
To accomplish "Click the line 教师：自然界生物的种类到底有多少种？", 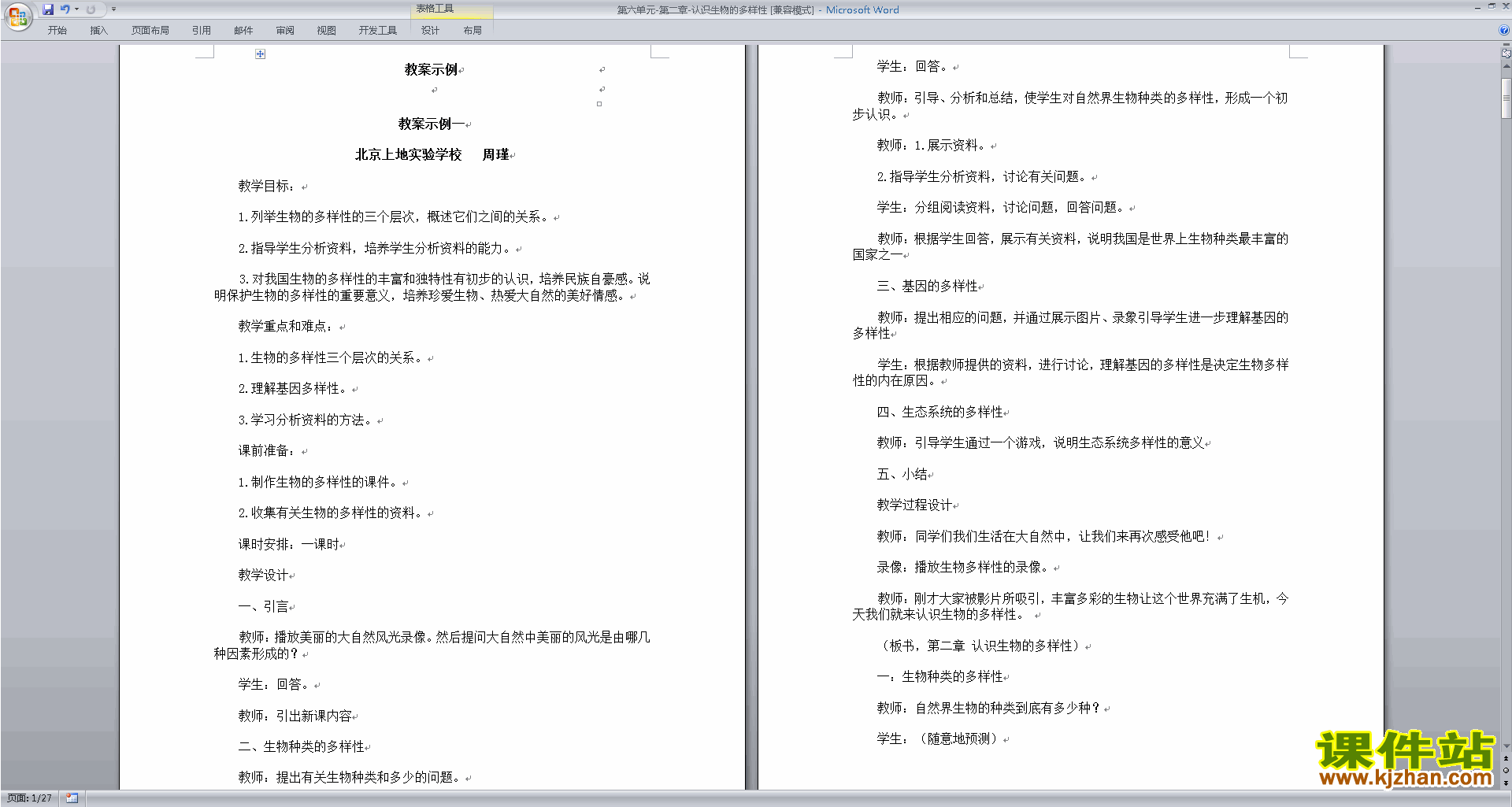I will tap(989, 708).
